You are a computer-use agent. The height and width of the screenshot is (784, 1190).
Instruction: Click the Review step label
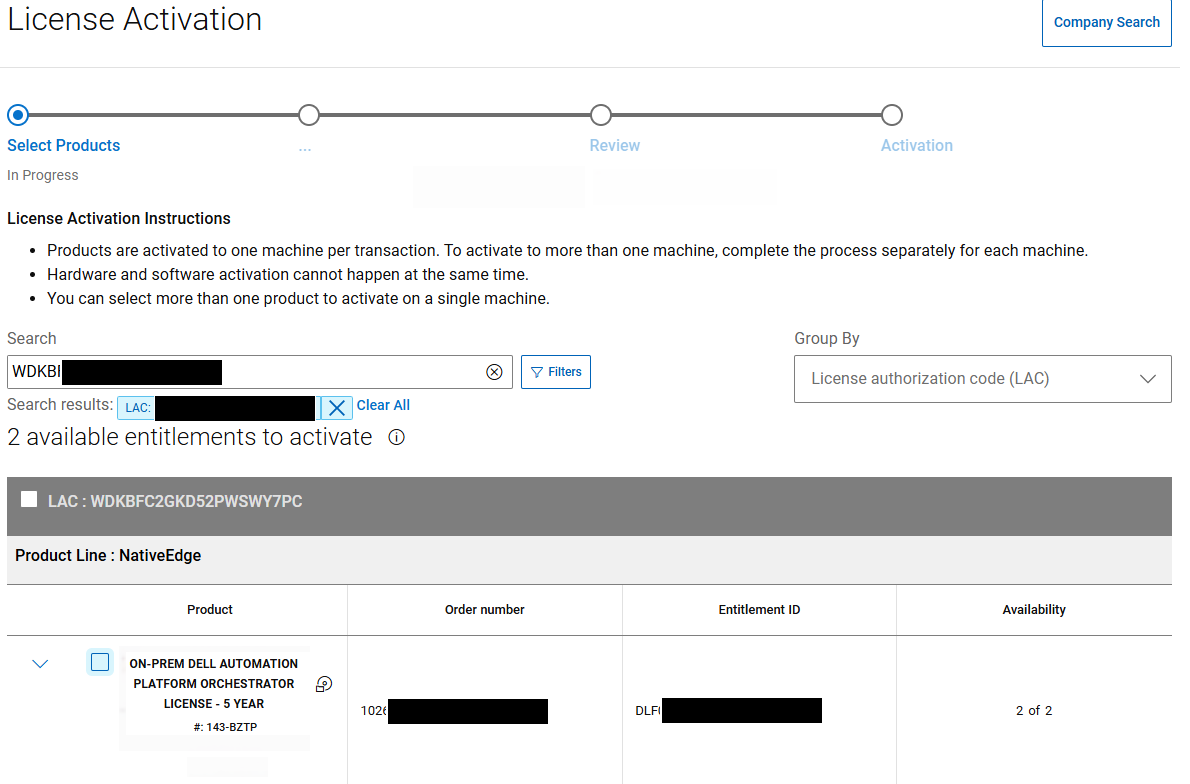[615, 146]
